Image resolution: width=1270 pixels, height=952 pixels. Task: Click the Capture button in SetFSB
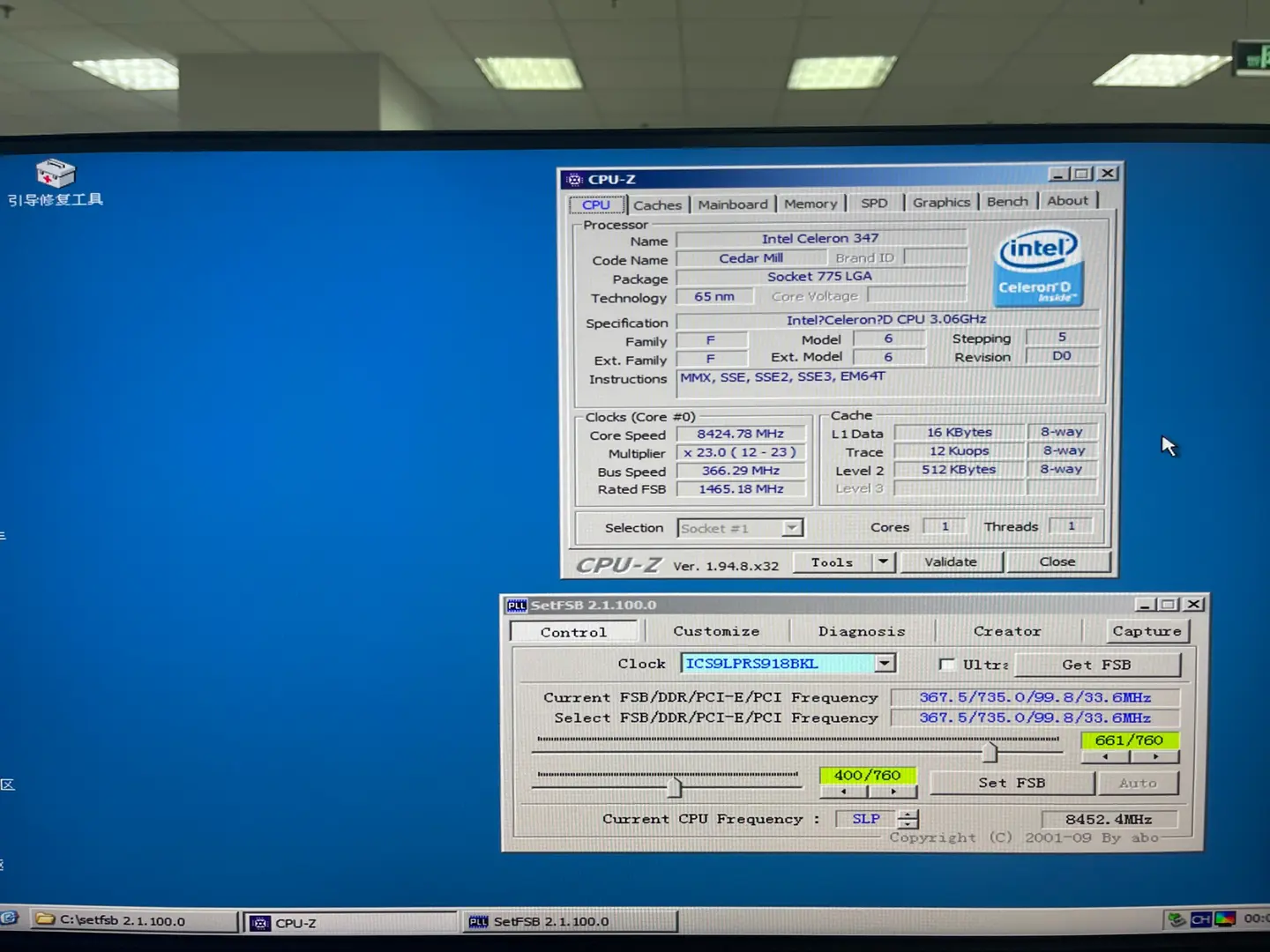[x=1147, y=631]
